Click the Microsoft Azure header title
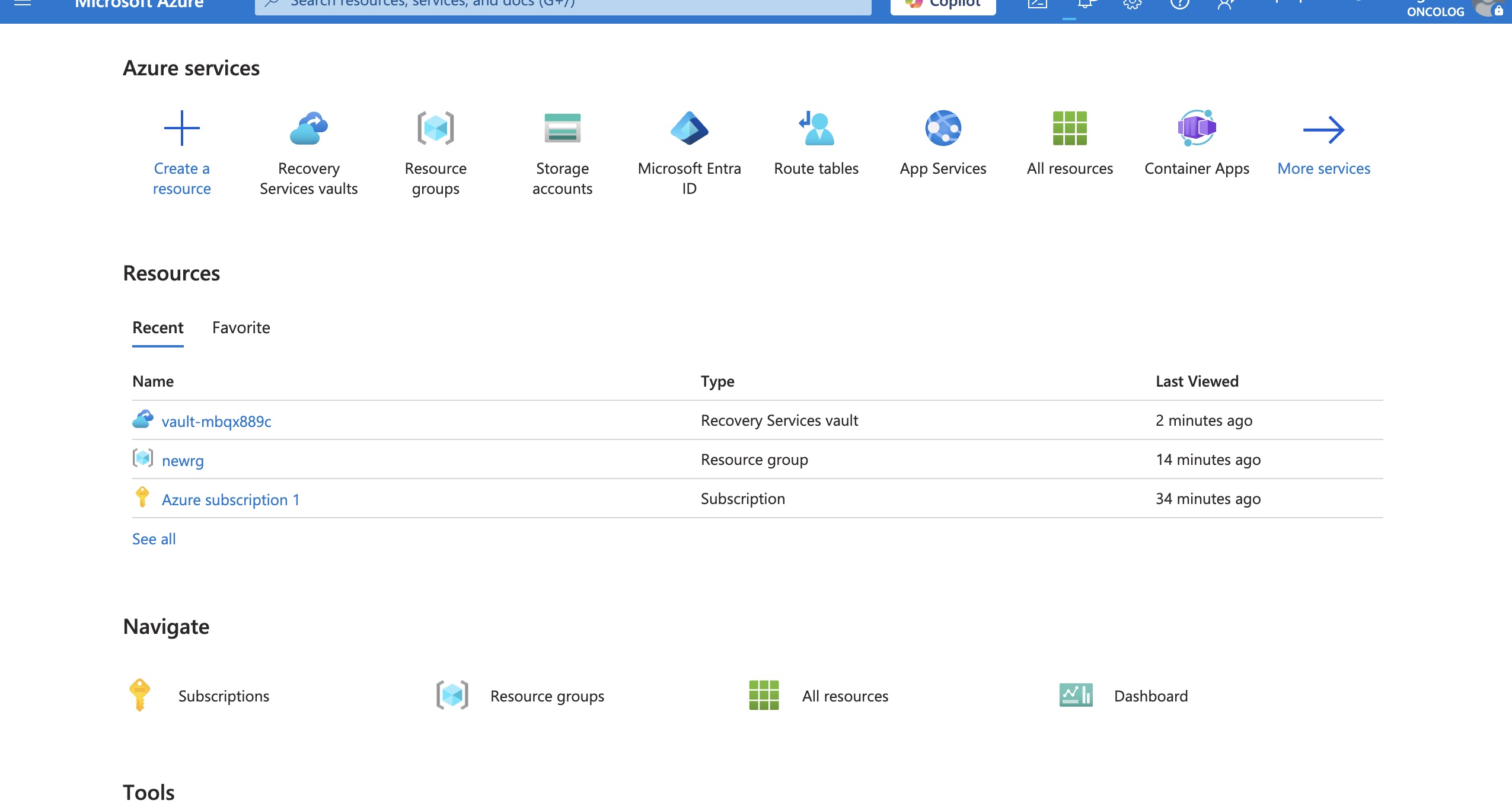This screenshot has height=810, width=1512. tap(139, 4)
